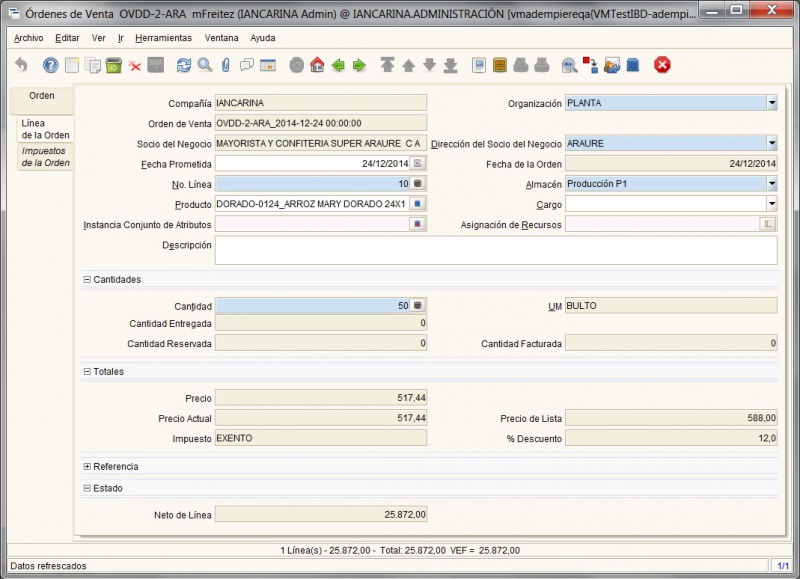The width and height of the screenshot is (800, 579).
Task: Open calculator button for Cantidad
Action: pos(418,306)
